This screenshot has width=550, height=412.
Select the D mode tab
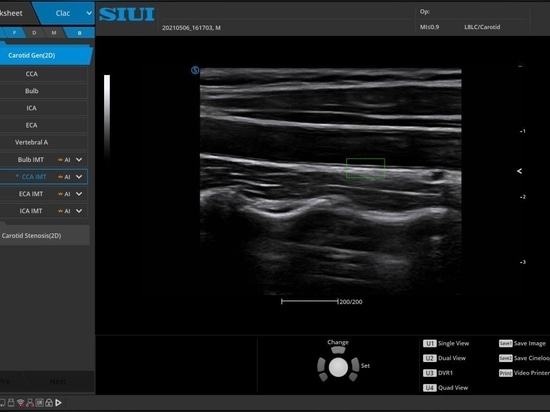point(34,33)
